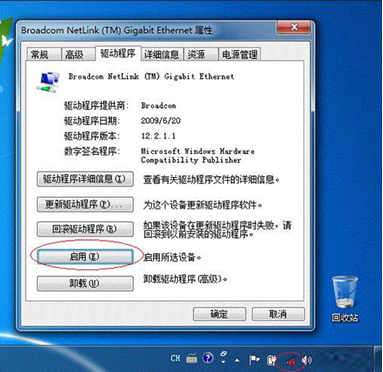Click the network adapter device icon
Screen dimensions: 383x372
coord(48,82)
